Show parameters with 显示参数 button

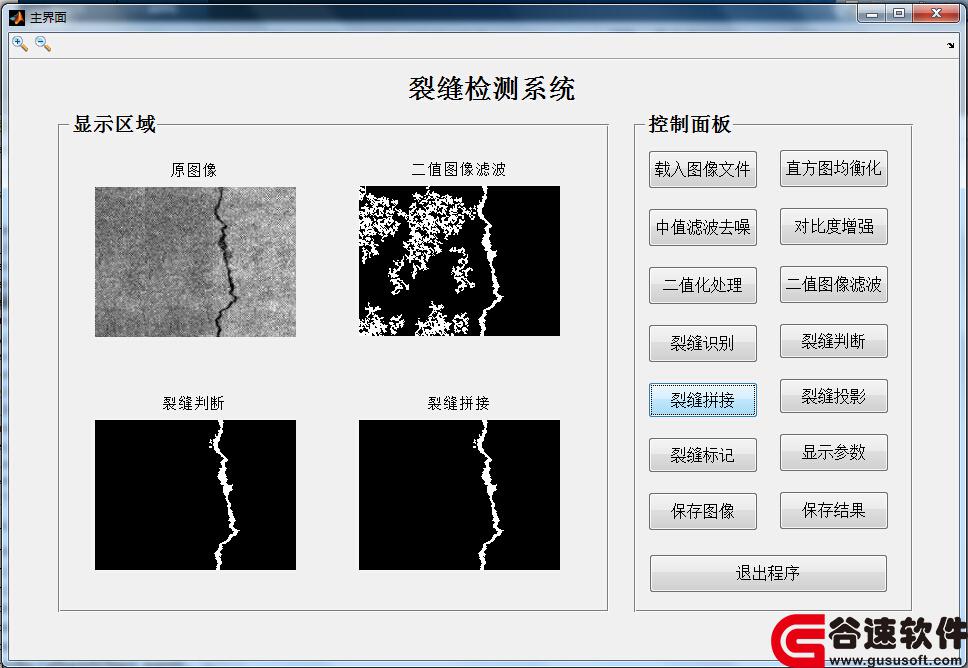pyautogui.click(x=833, y=452)
